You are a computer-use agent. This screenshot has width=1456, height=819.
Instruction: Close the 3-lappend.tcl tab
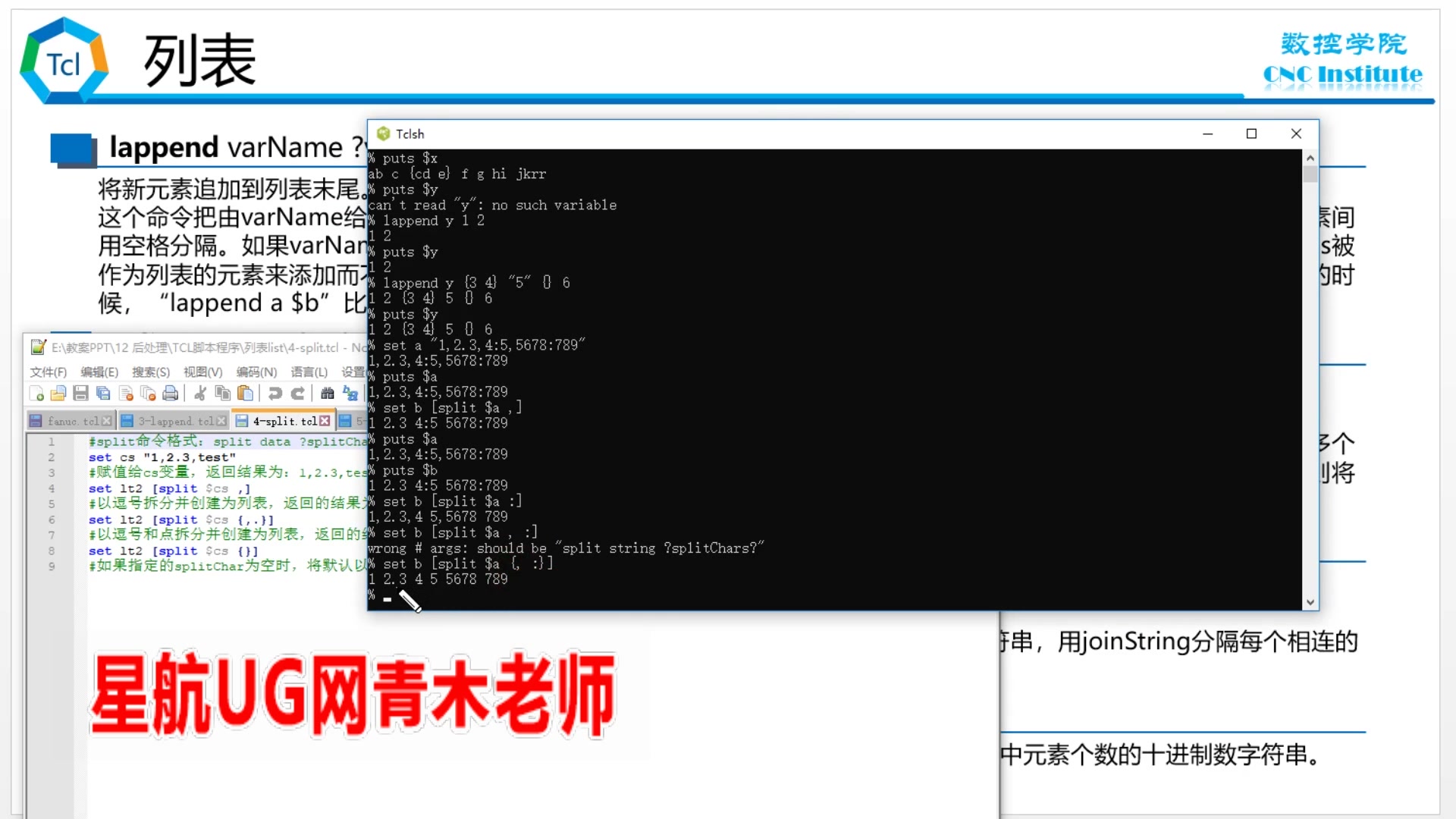click(x=221, y=421)
